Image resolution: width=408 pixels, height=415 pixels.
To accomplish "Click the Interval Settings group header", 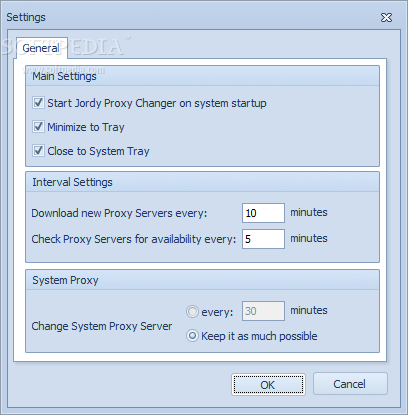I will [x=202, y=182].
